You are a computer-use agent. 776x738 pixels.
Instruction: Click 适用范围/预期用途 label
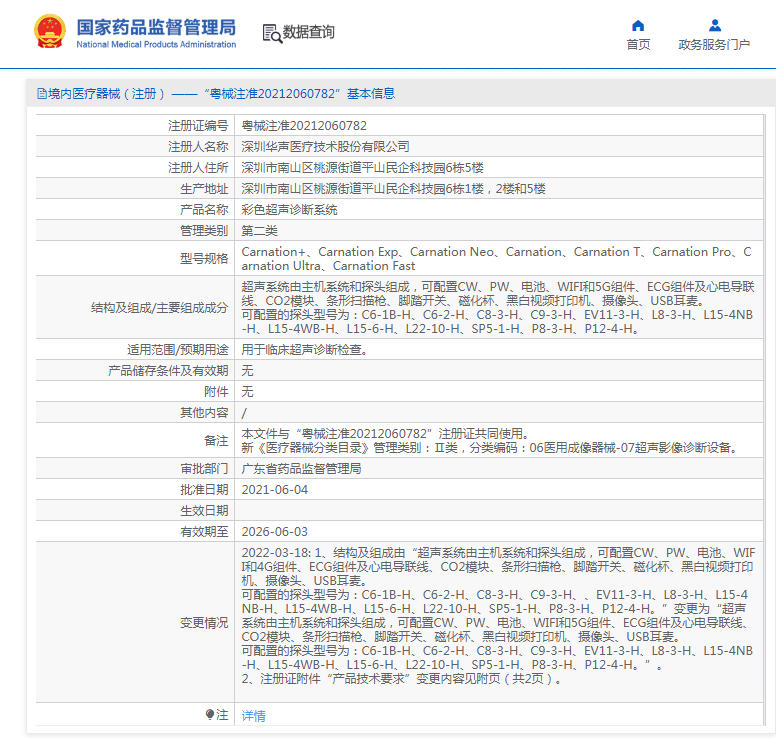178,350
